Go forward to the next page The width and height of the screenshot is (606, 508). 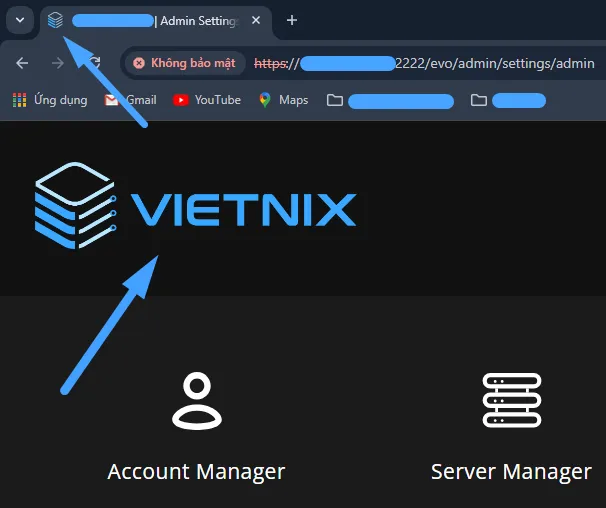pos(58,63)
